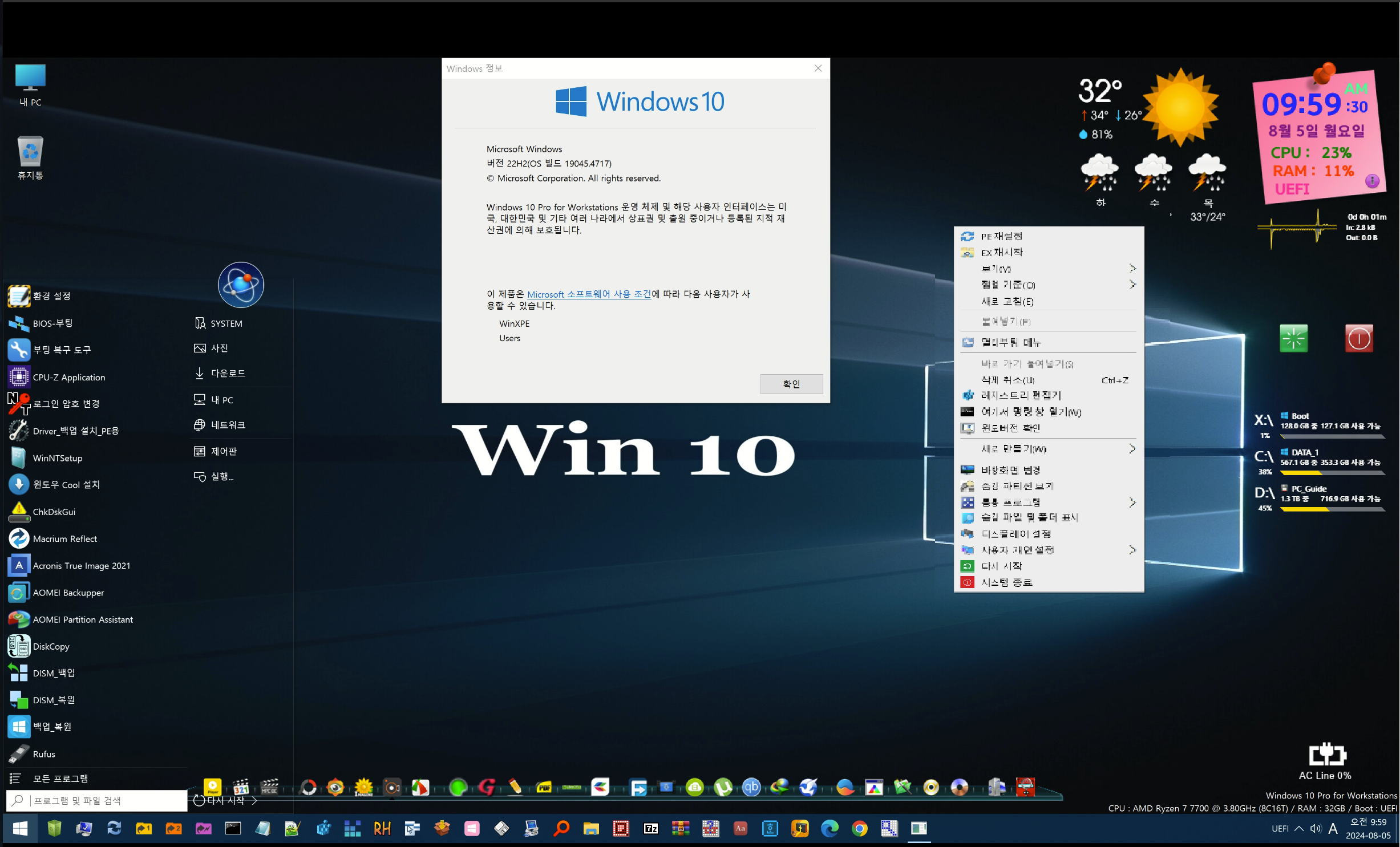Show hidden tray icons chevron
This screenshot has height=847, width=1400.
pyautogui.click(x=1298, y=828)
